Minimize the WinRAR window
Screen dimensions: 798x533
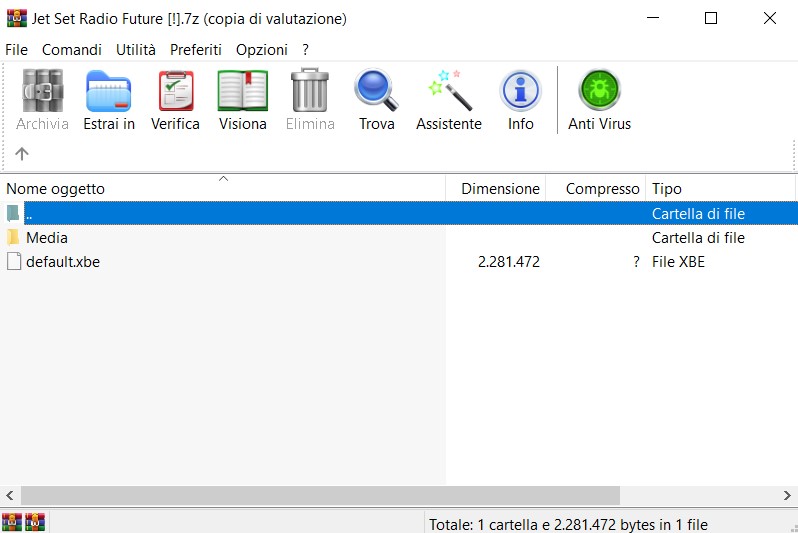[x=653, y=18]
